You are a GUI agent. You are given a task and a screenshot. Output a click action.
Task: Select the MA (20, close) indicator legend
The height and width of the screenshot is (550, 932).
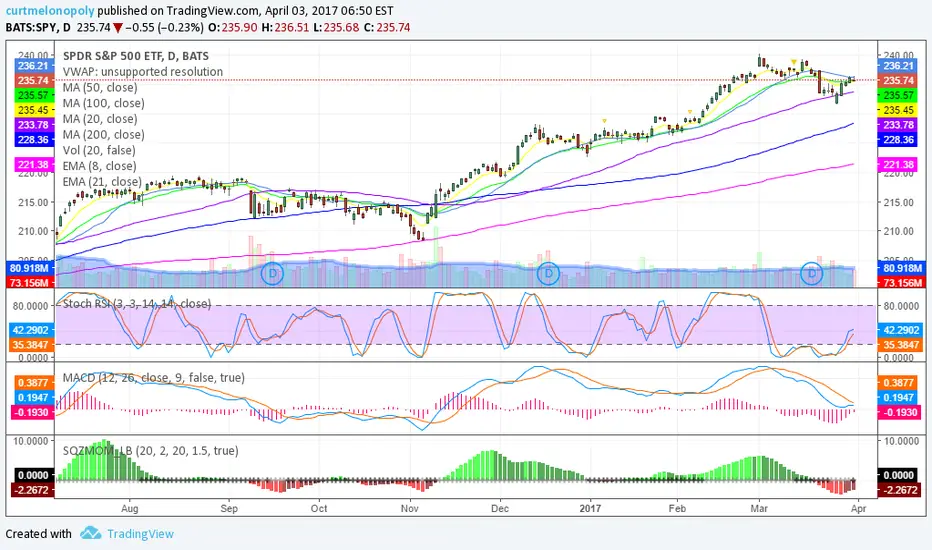tap(100, 119)
